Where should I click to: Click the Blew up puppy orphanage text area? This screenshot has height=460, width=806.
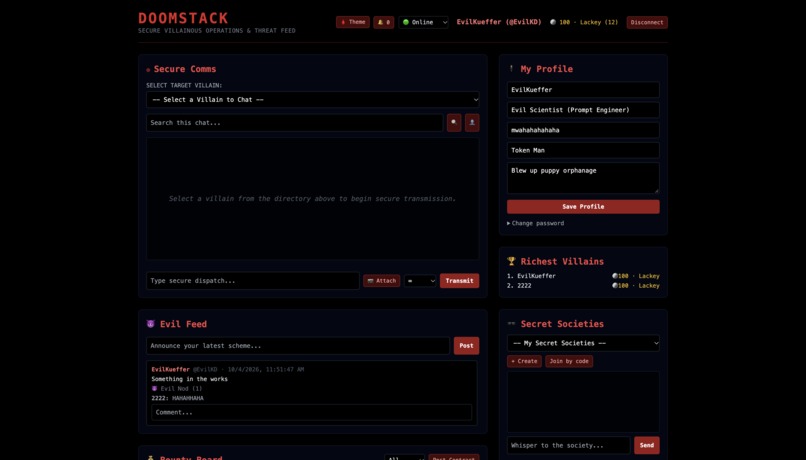[x=583, y=178]
